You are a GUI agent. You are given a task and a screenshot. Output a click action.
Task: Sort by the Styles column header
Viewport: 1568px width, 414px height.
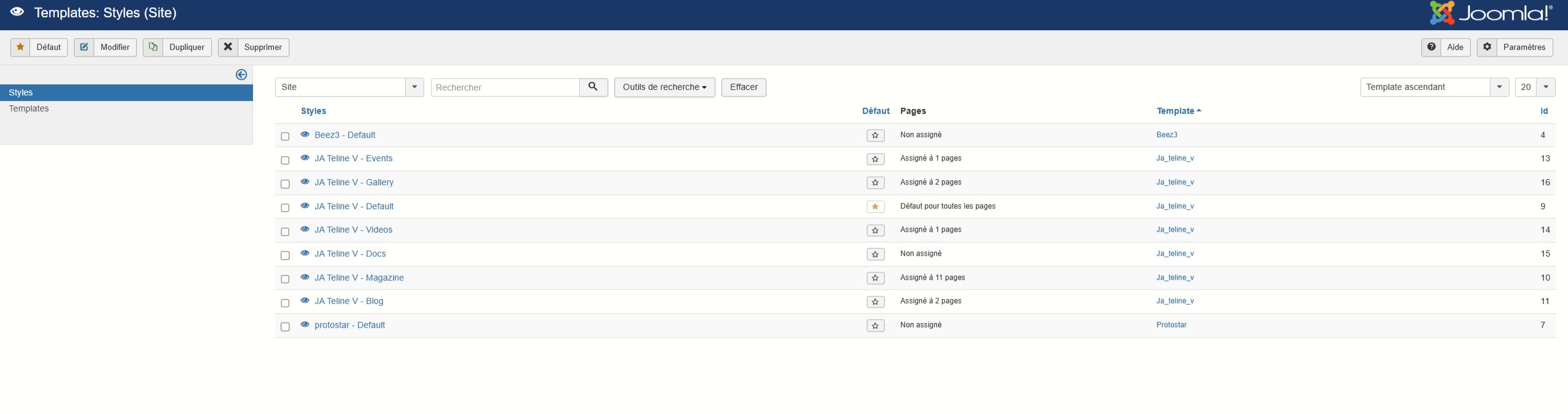[x=313, y=111]
